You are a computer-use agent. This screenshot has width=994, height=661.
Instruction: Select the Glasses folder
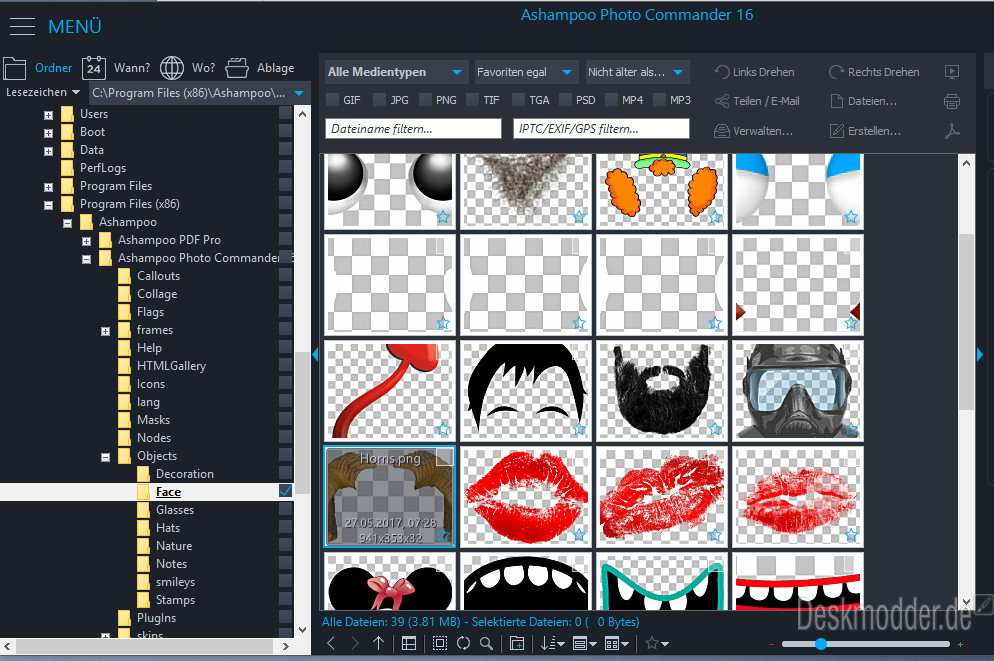(174, 510)
